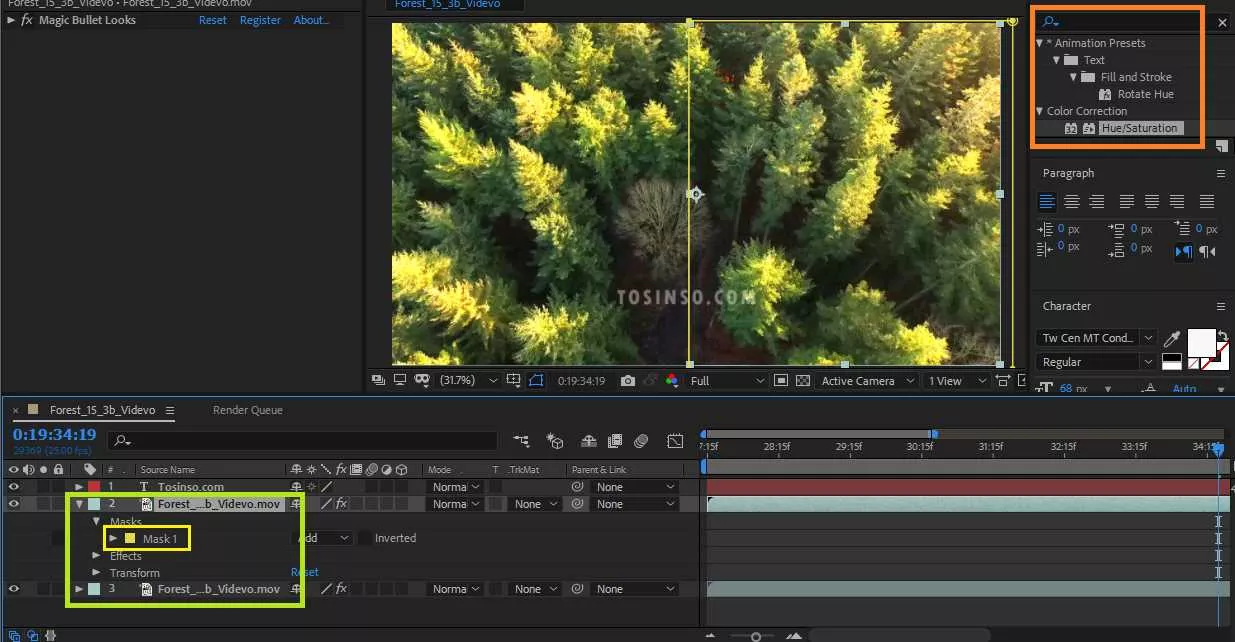This screenshot has height=642, width=1235.
Task: Expand Mask 1 properties
Action: 113,538
